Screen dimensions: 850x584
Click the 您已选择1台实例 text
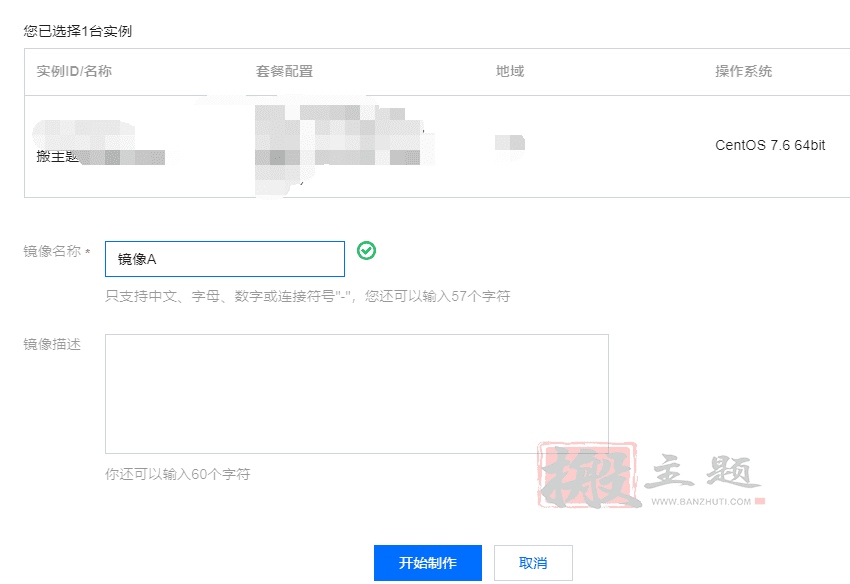click(x=78, y=31)
